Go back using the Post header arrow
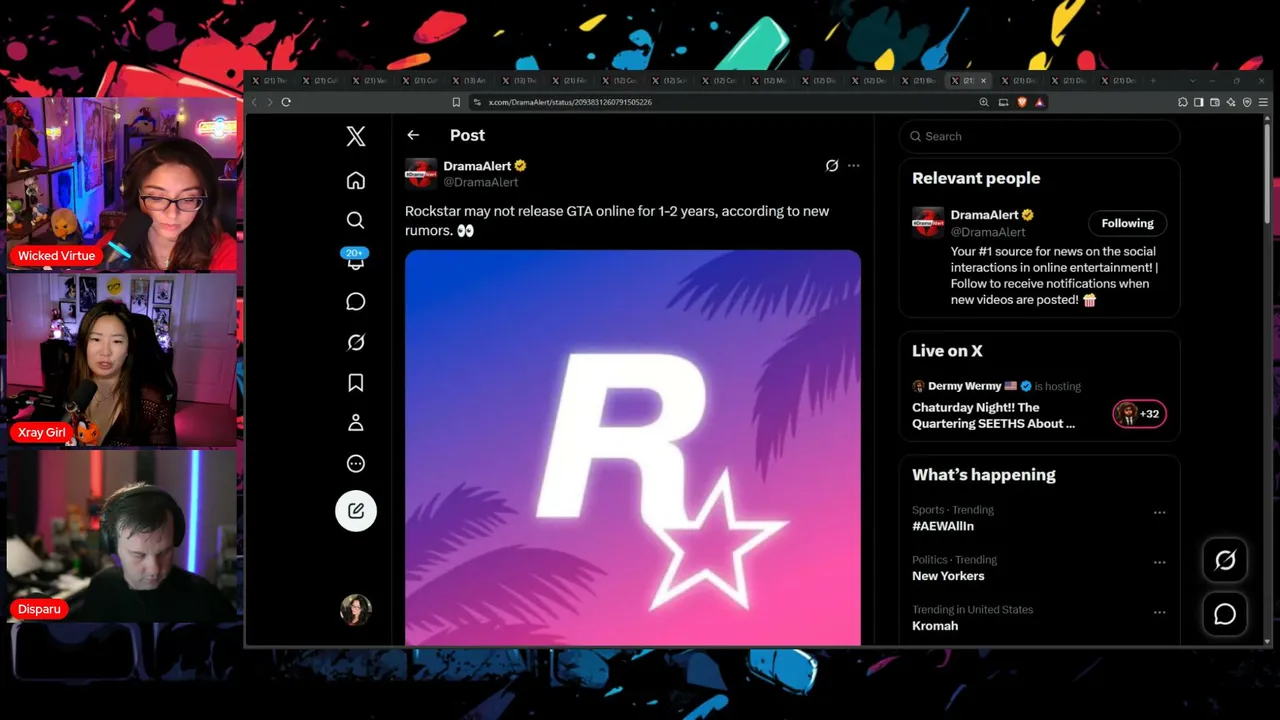This screenshot has height=720, width=1280. pos(413,135)
